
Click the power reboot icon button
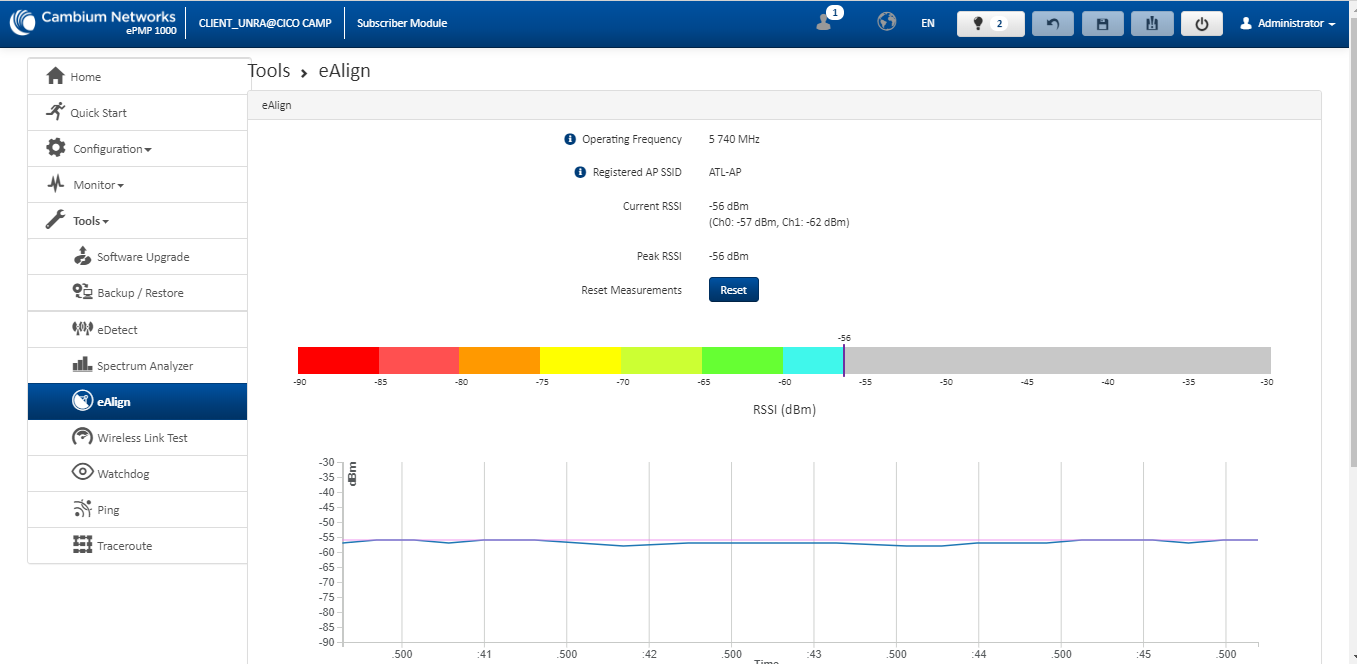(x=1201, y=23)
